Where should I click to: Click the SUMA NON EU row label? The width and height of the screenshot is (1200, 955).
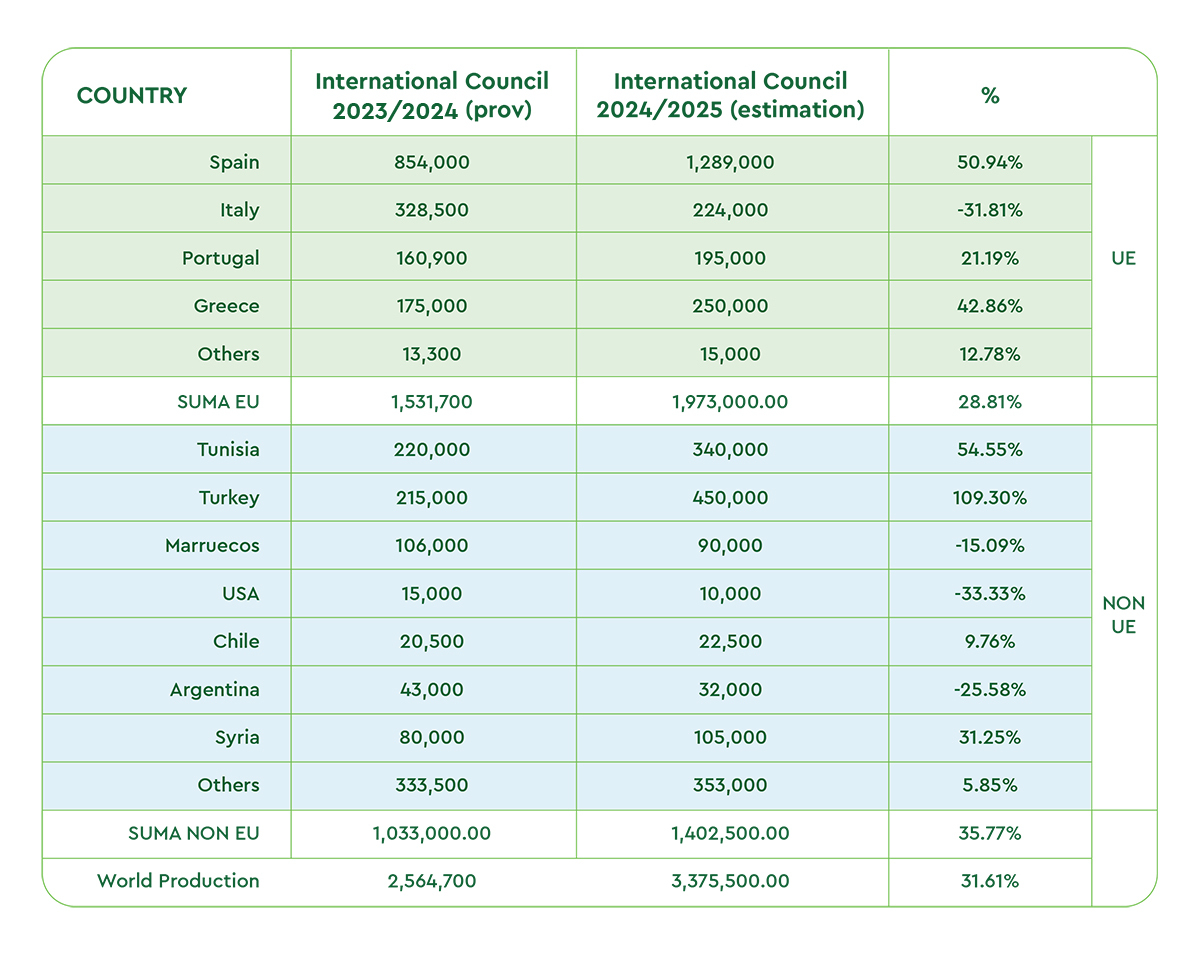(194, 834)
